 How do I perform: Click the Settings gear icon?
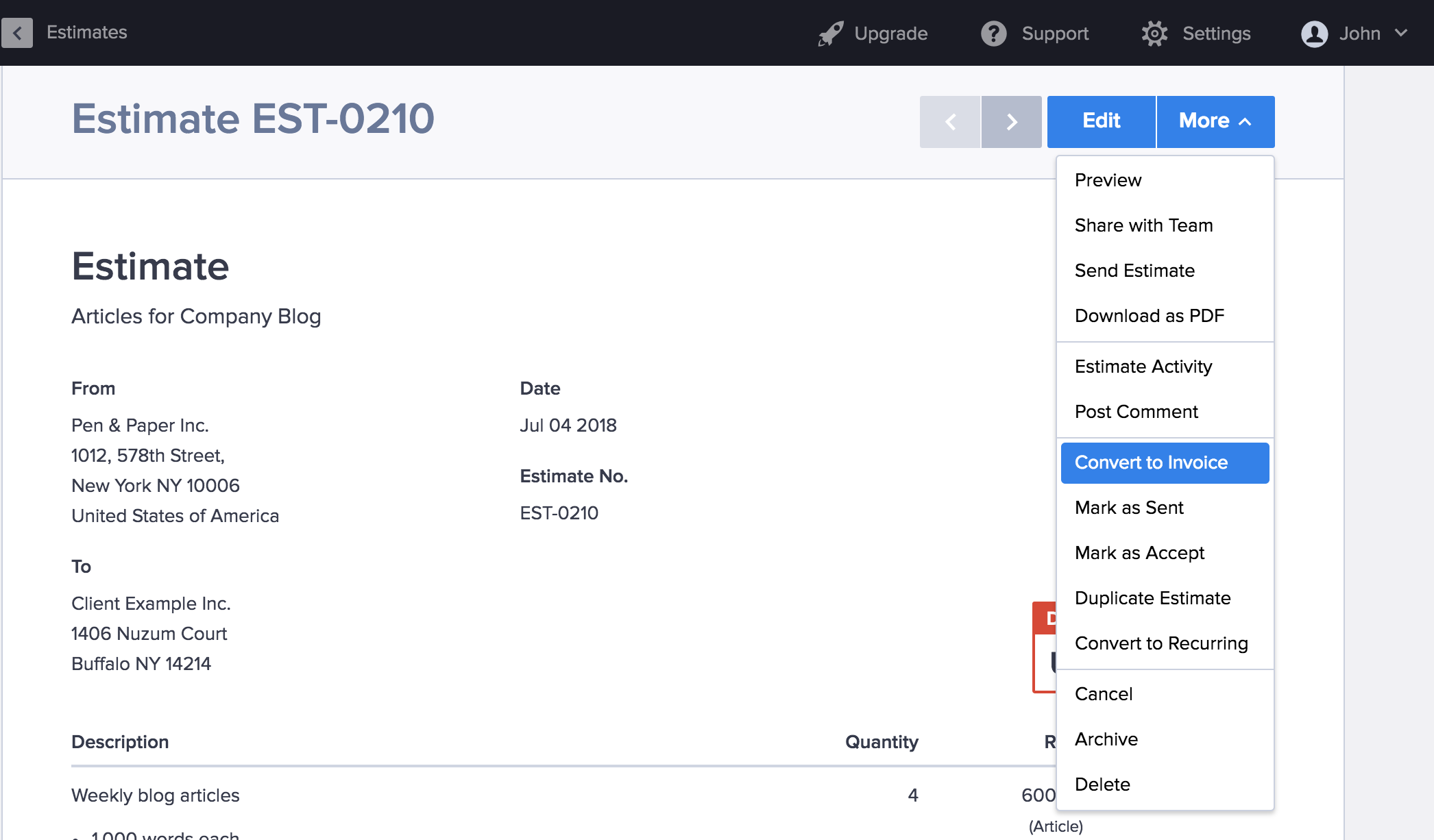pos(1155,33)
